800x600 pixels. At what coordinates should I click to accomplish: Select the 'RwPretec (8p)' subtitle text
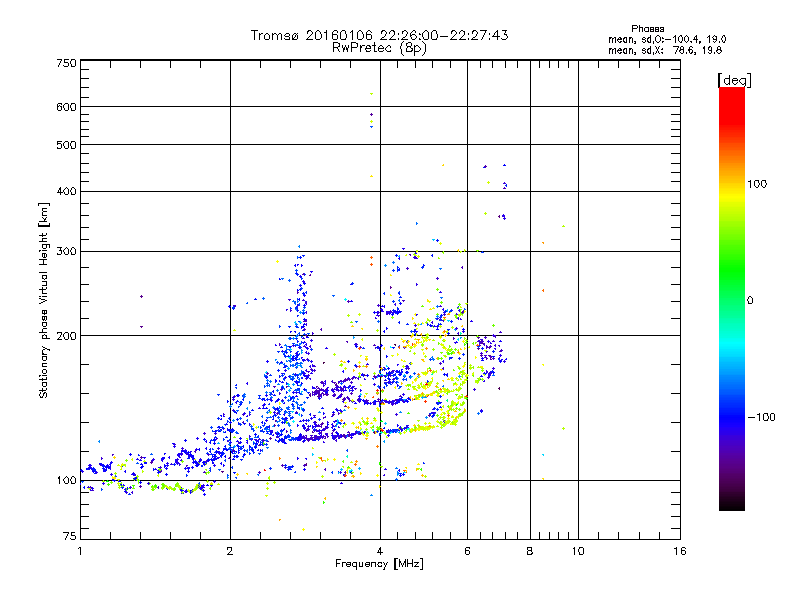(379, 48)
